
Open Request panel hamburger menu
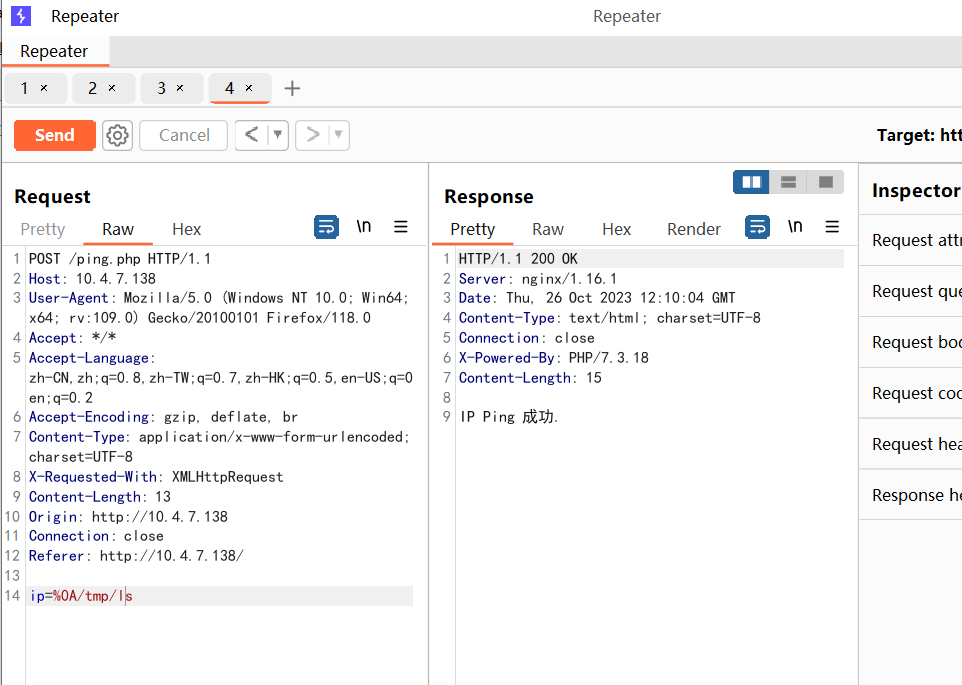[401, 227]
